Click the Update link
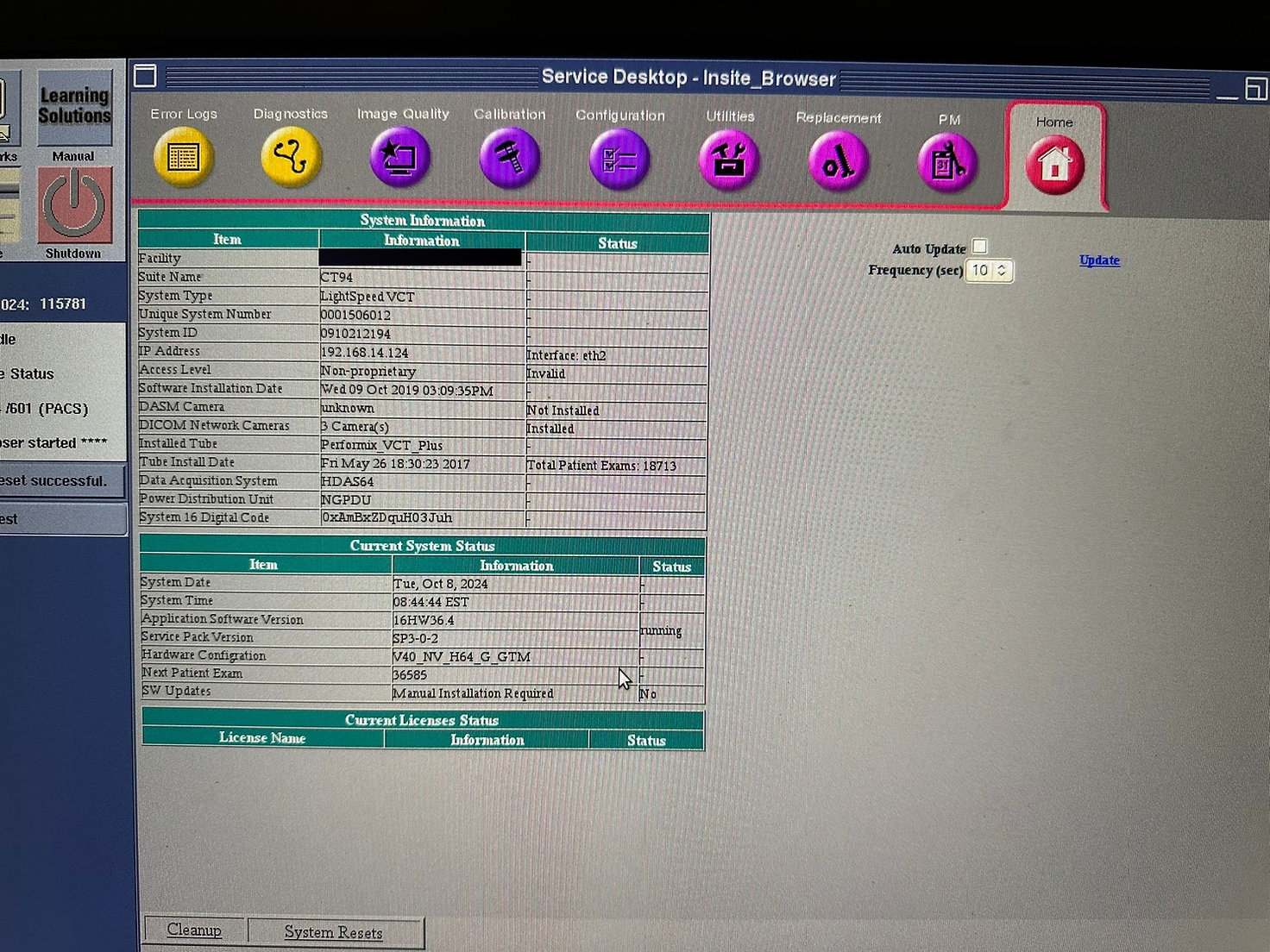1270x952 pixels. pos(1099,260)
